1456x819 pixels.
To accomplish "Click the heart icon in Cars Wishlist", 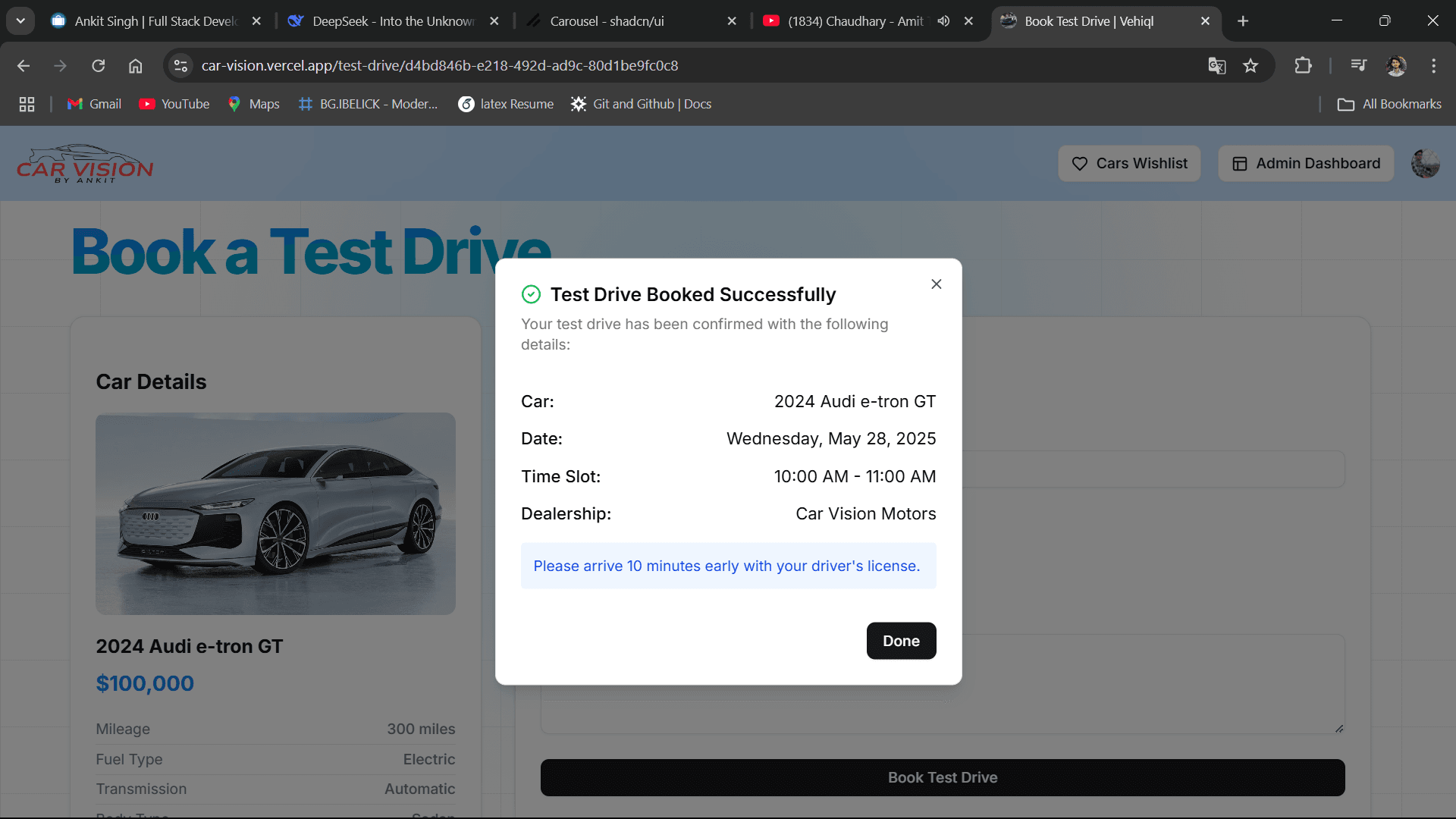I will (1080, 164).
